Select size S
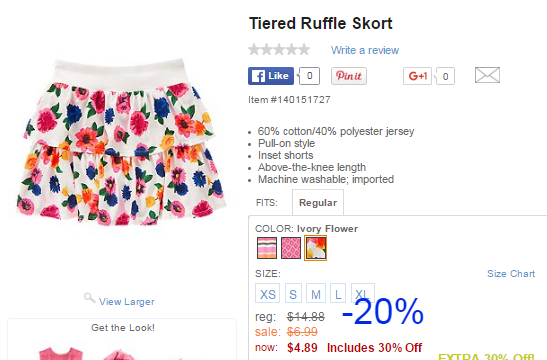 (293, 293)
